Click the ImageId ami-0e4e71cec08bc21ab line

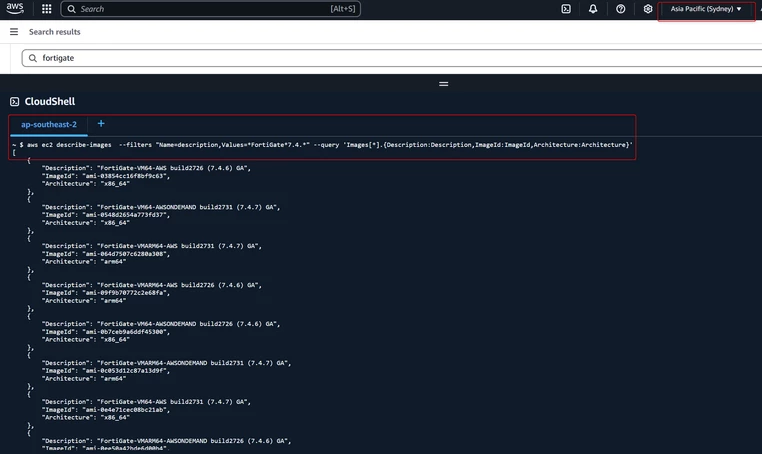coord(106,409)
